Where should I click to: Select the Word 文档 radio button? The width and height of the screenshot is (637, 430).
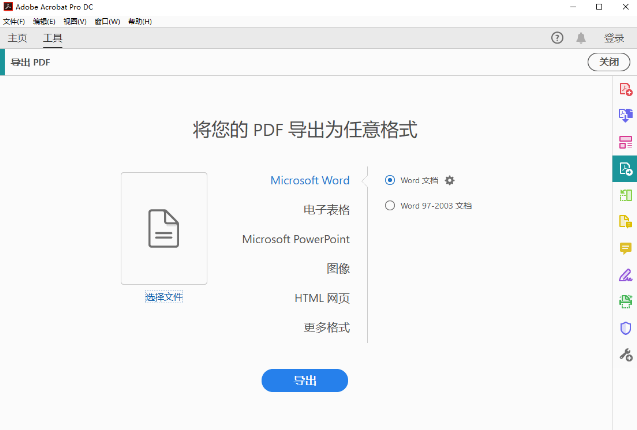point(390,180)
